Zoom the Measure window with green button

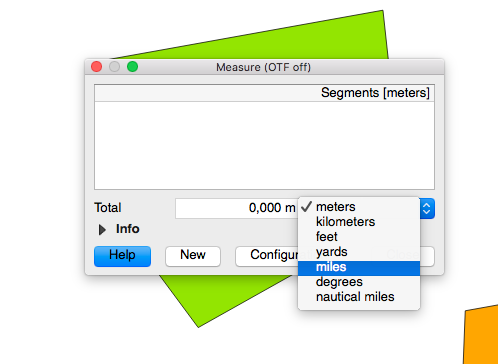(132, 67)
